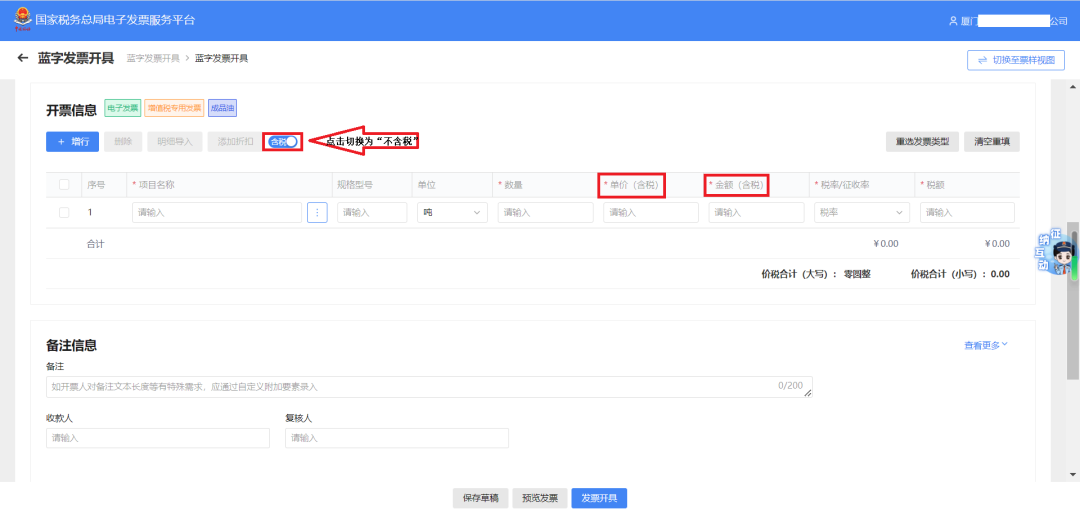
Task: Click the 备注 text area
Action: click(x=429, y=387)
